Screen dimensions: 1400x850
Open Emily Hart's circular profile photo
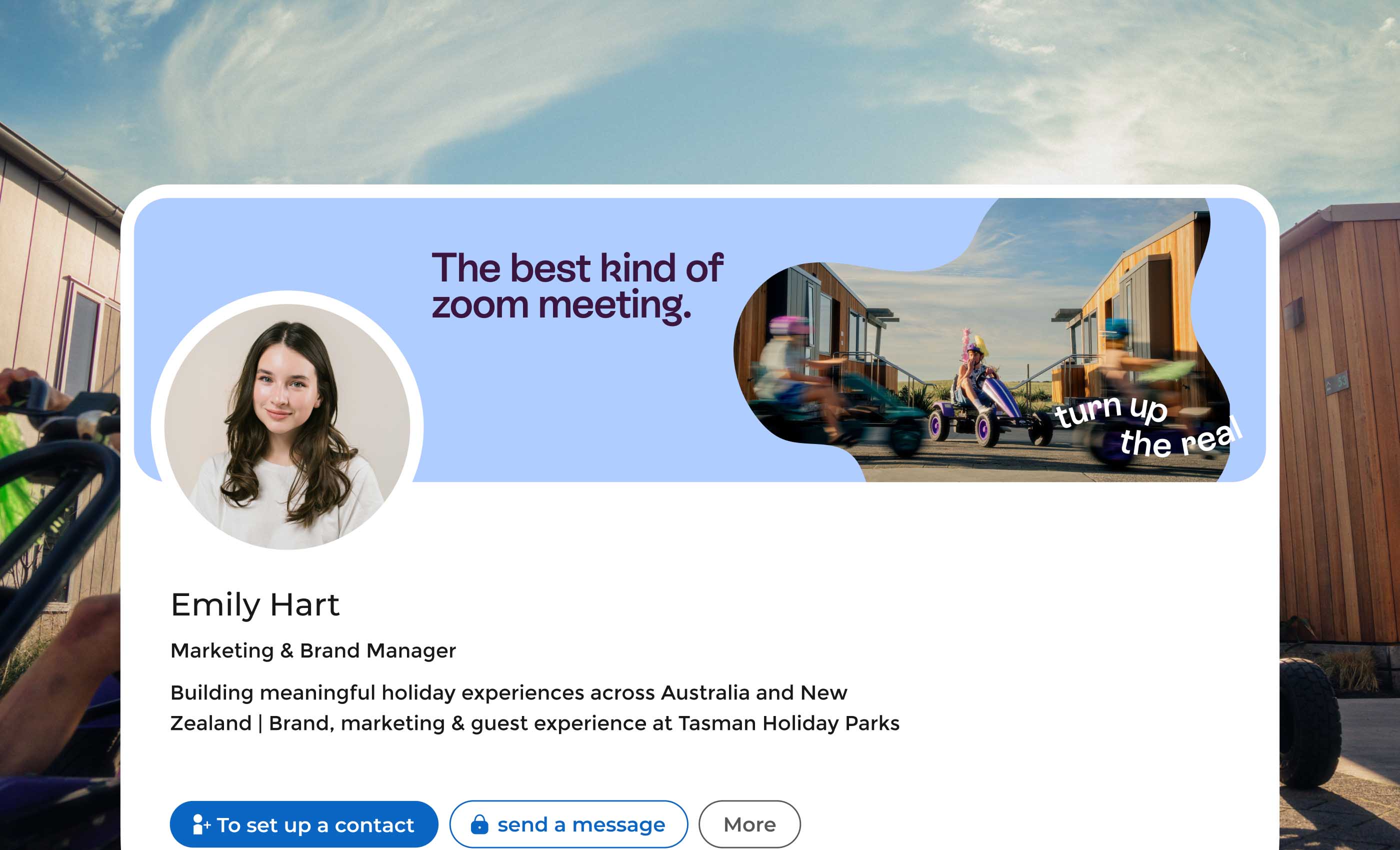287,426
